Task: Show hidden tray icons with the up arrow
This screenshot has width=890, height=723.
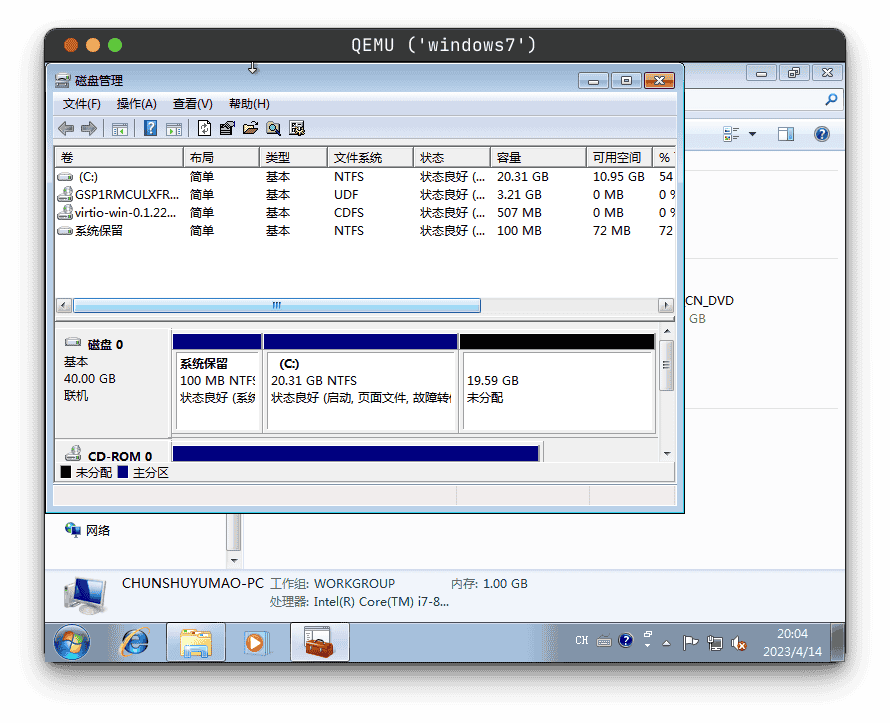Action: tap(666, 643)
